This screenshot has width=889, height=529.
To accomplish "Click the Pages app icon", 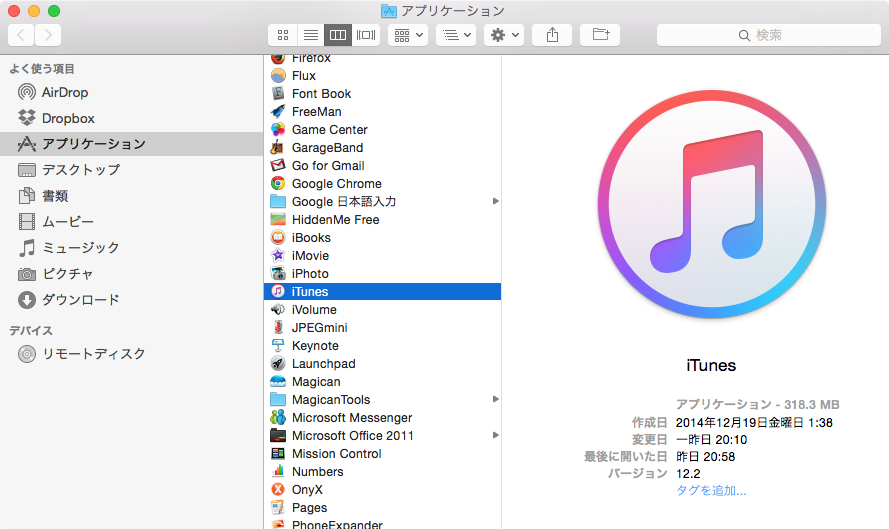I will [278, 507].
